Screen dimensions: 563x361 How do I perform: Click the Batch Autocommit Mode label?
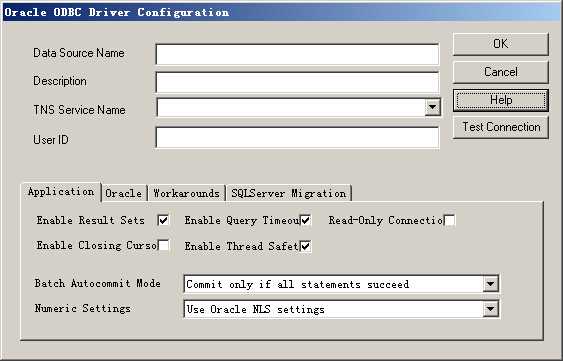97,283
